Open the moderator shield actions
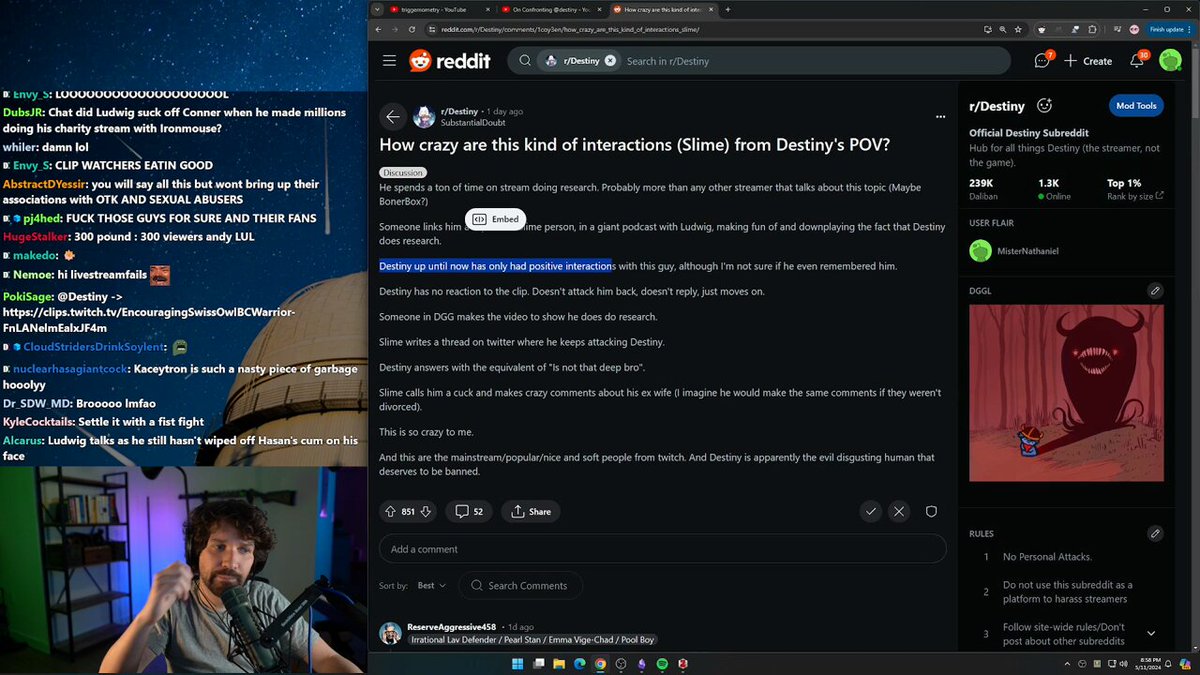1200x675 pixels. pyautogui.click(x=931, y=511)
